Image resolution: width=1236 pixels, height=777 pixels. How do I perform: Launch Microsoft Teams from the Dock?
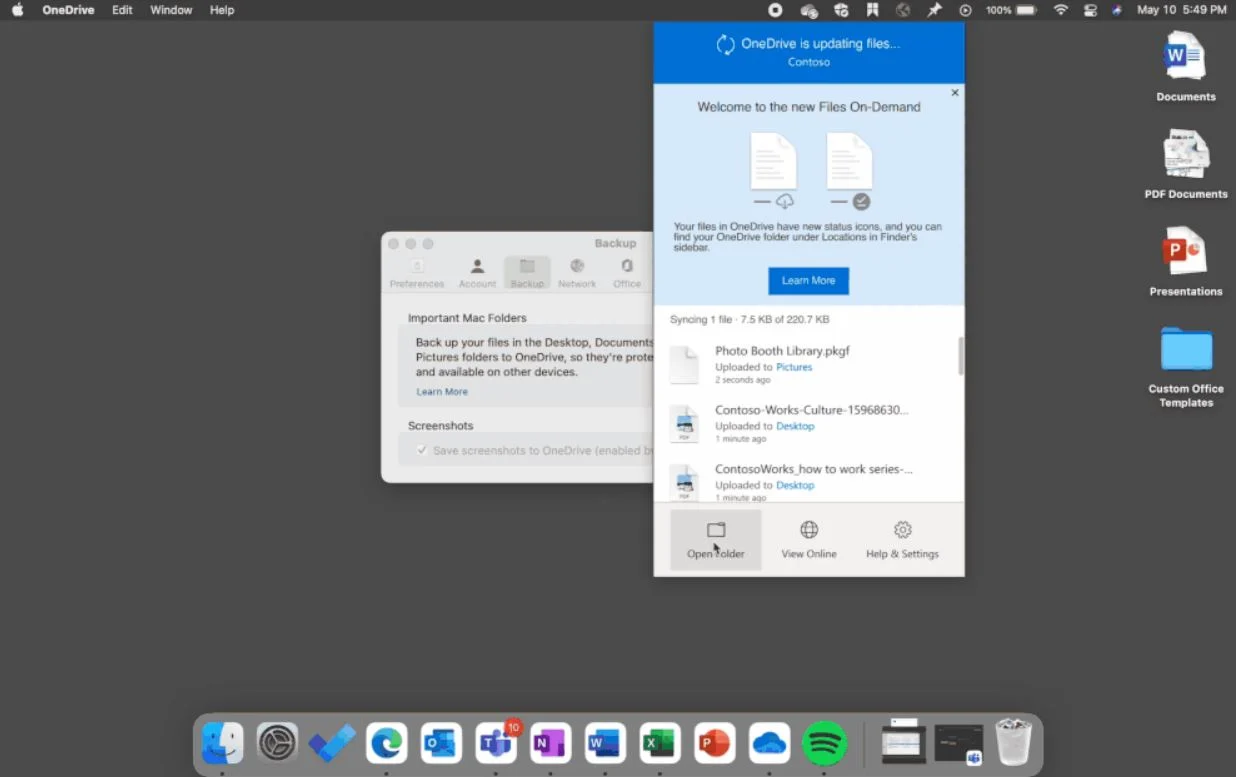(x=496, y=743)
